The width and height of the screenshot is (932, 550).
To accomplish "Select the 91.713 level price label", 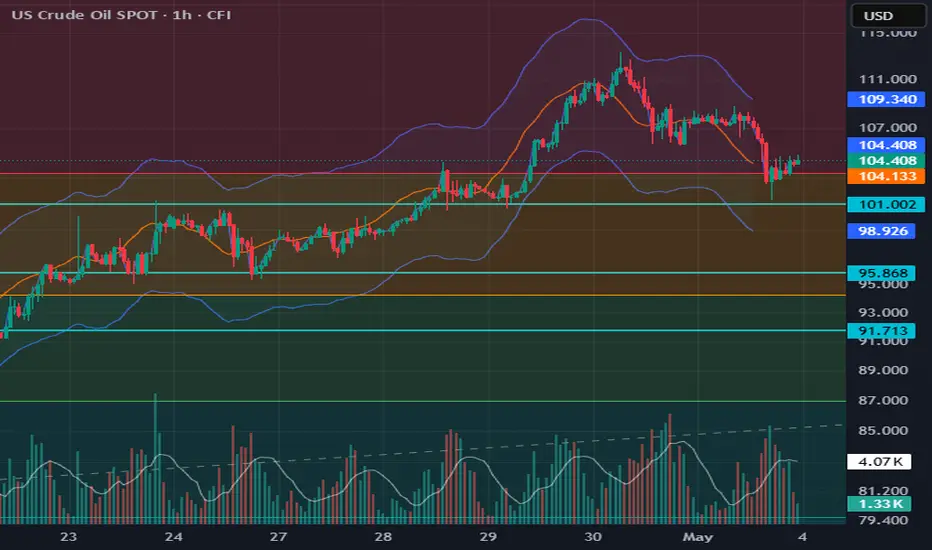I will click(881, 331).
